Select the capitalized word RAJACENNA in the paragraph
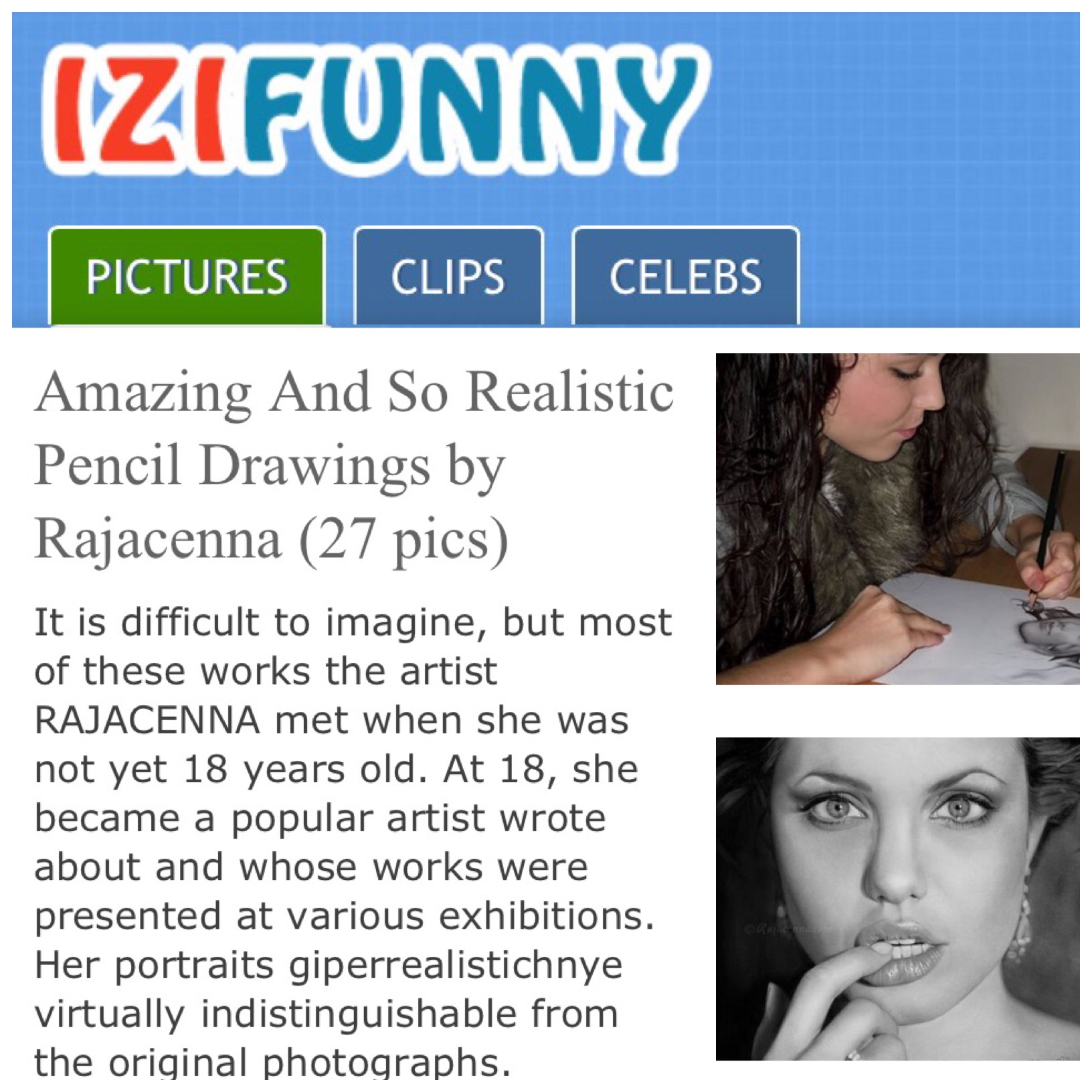Viewport: 1092px width, 1092px height. [147, 721]
